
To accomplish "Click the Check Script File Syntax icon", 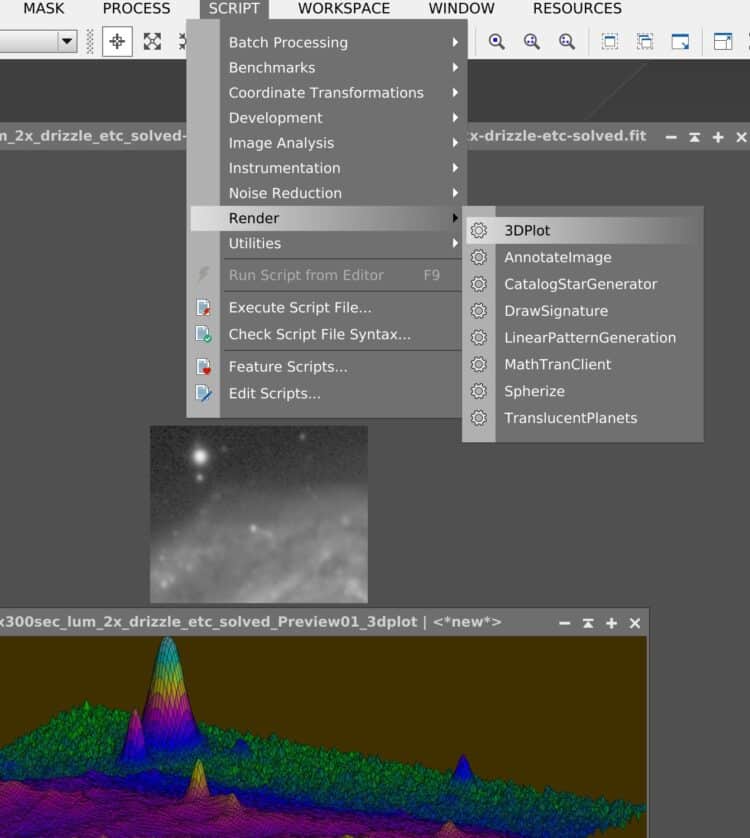I will point(203,334).
